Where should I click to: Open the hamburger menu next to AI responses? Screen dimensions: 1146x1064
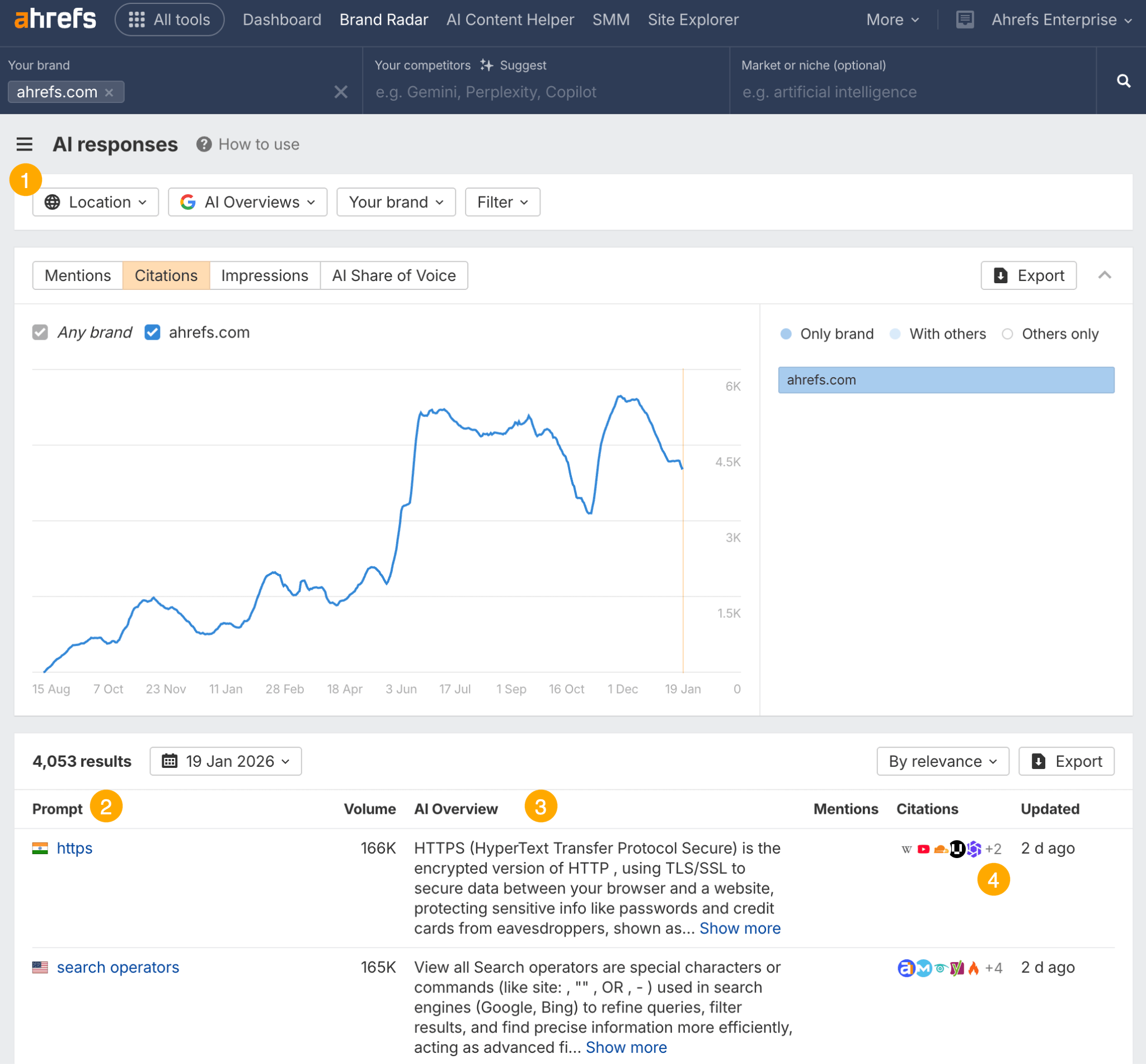24,144
